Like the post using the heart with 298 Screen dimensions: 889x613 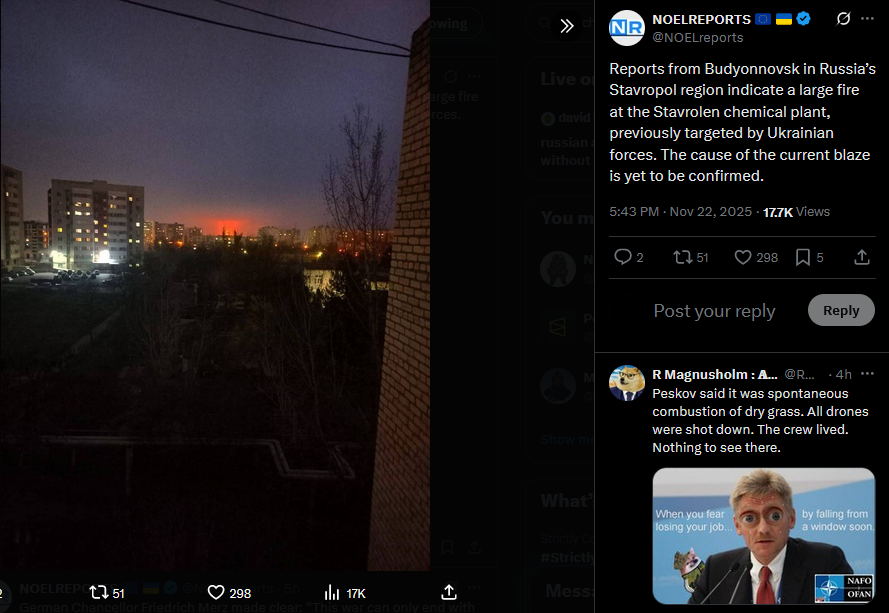[x=743, y=257]
